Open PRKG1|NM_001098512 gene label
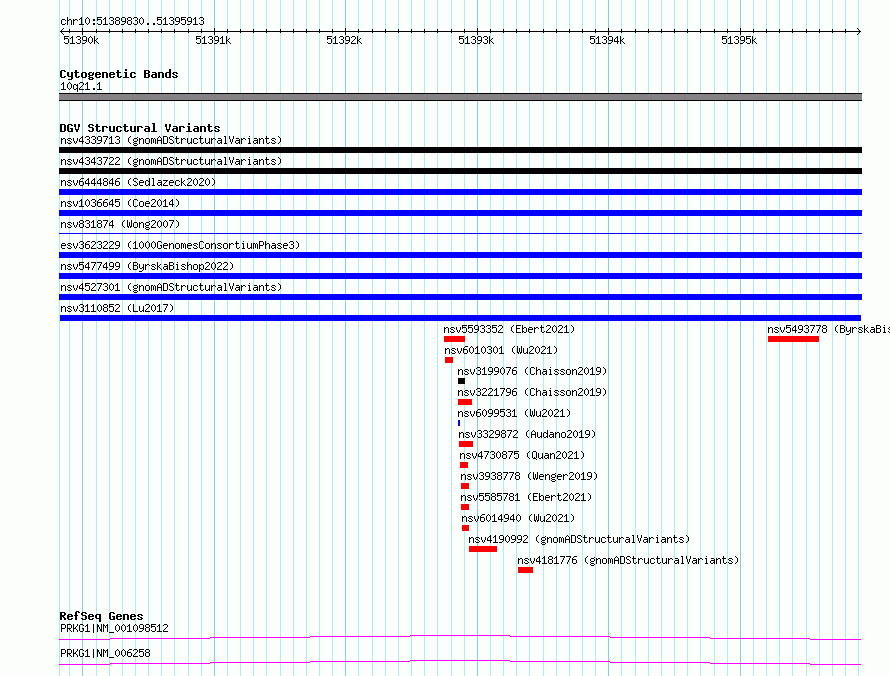 coord(114,628)
